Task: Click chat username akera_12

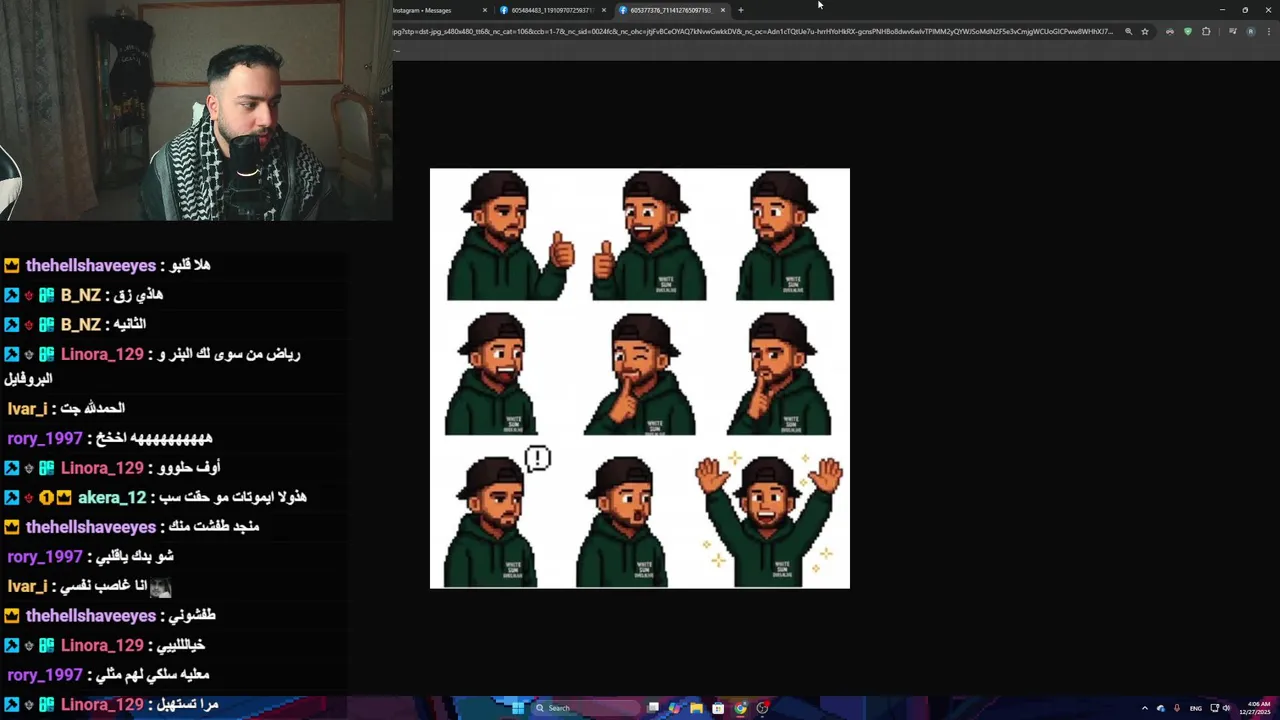Action: coord(112,497)
